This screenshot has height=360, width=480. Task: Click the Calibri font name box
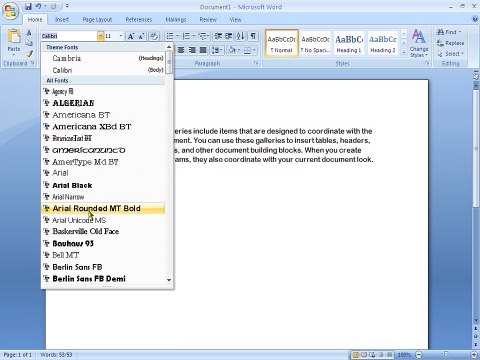[69, 36]
